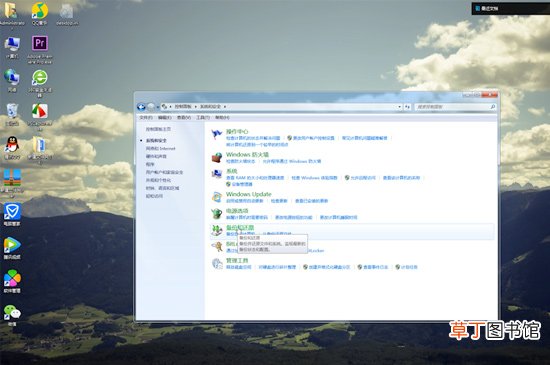The height and width of the screenshot is (365, 550).
Task: Click the System computer icon
Action: [x=217, y=174]
